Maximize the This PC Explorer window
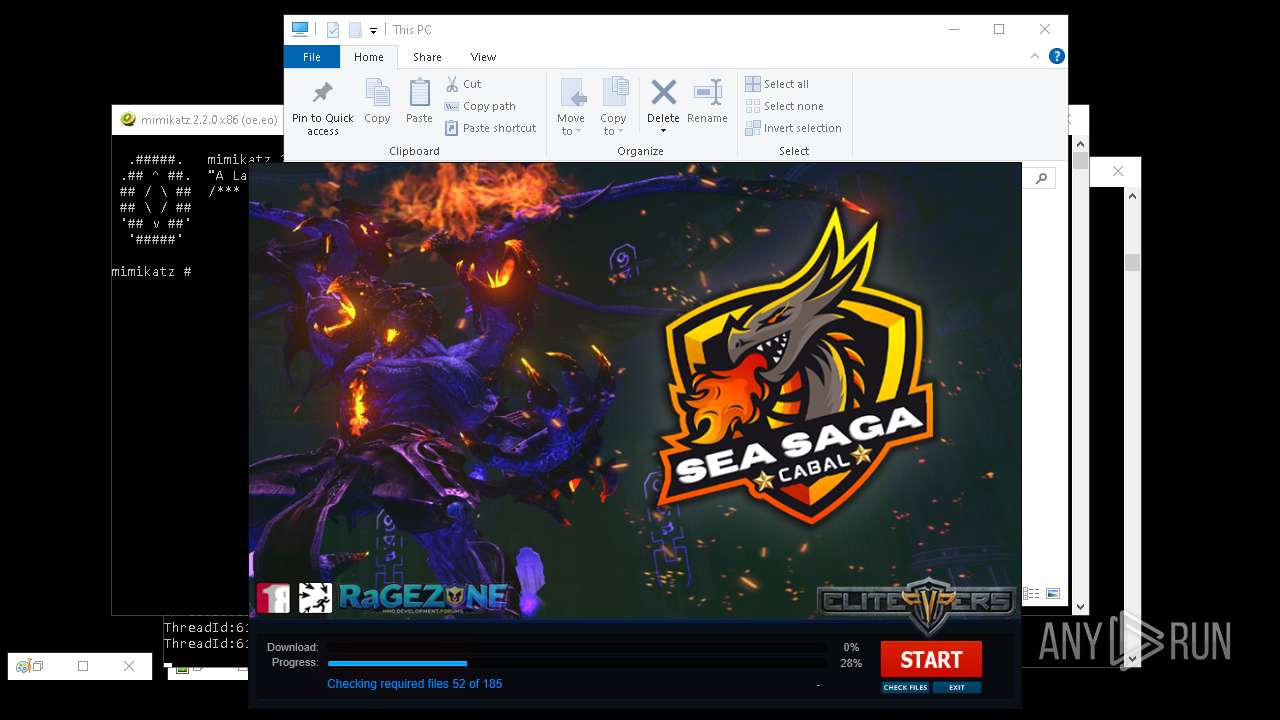Viewport: 1280px width, 720px height. (998, 30)
